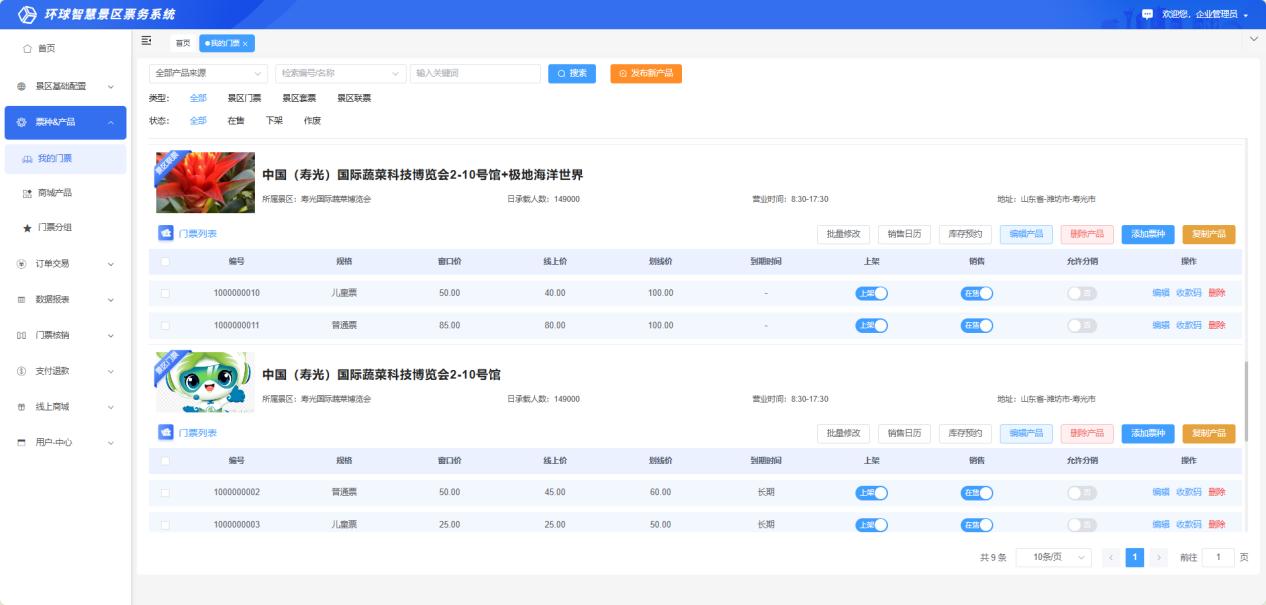Click the 前往 page number input
The image size is (1266, 605).
[1218, 558]
